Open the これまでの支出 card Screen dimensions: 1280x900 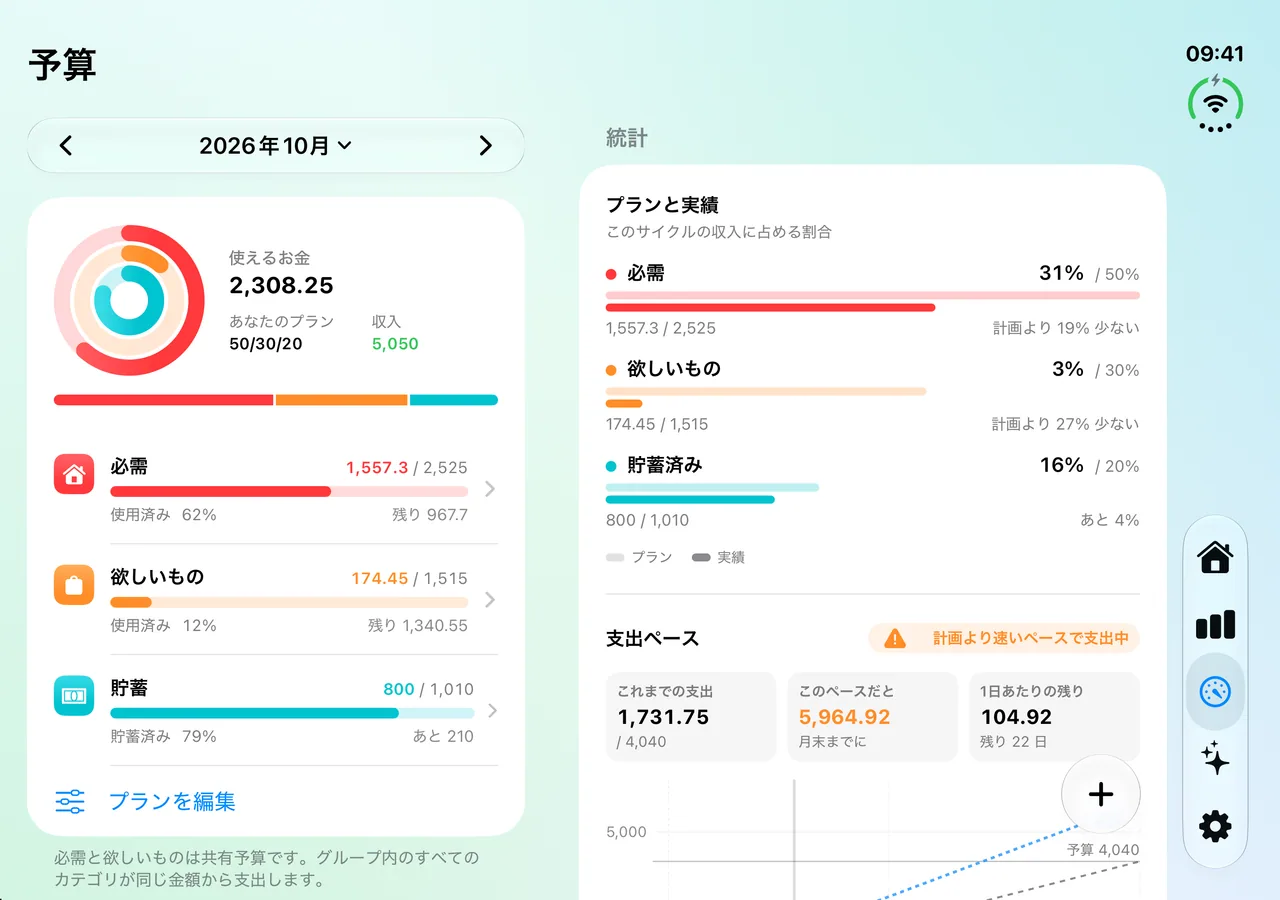click(x=691, y=717)
